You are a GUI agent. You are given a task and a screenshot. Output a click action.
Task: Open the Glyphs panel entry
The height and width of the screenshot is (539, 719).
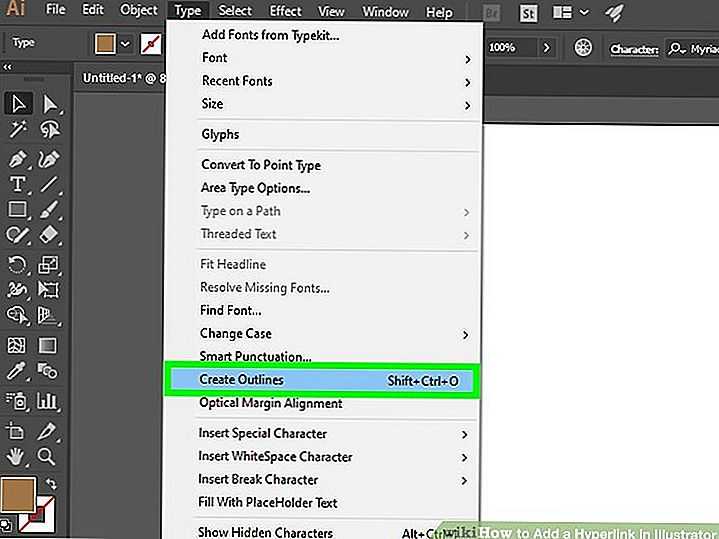220,134
